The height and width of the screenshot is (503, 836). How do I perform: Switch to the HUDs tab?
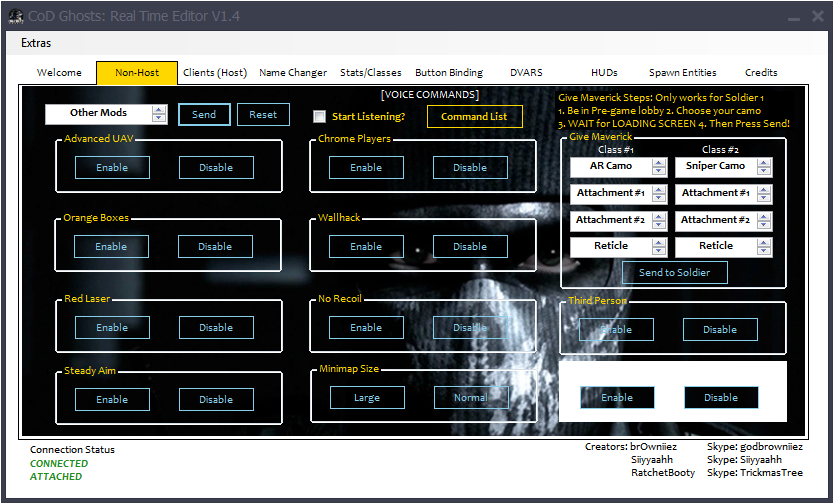[x=604, y=73]
